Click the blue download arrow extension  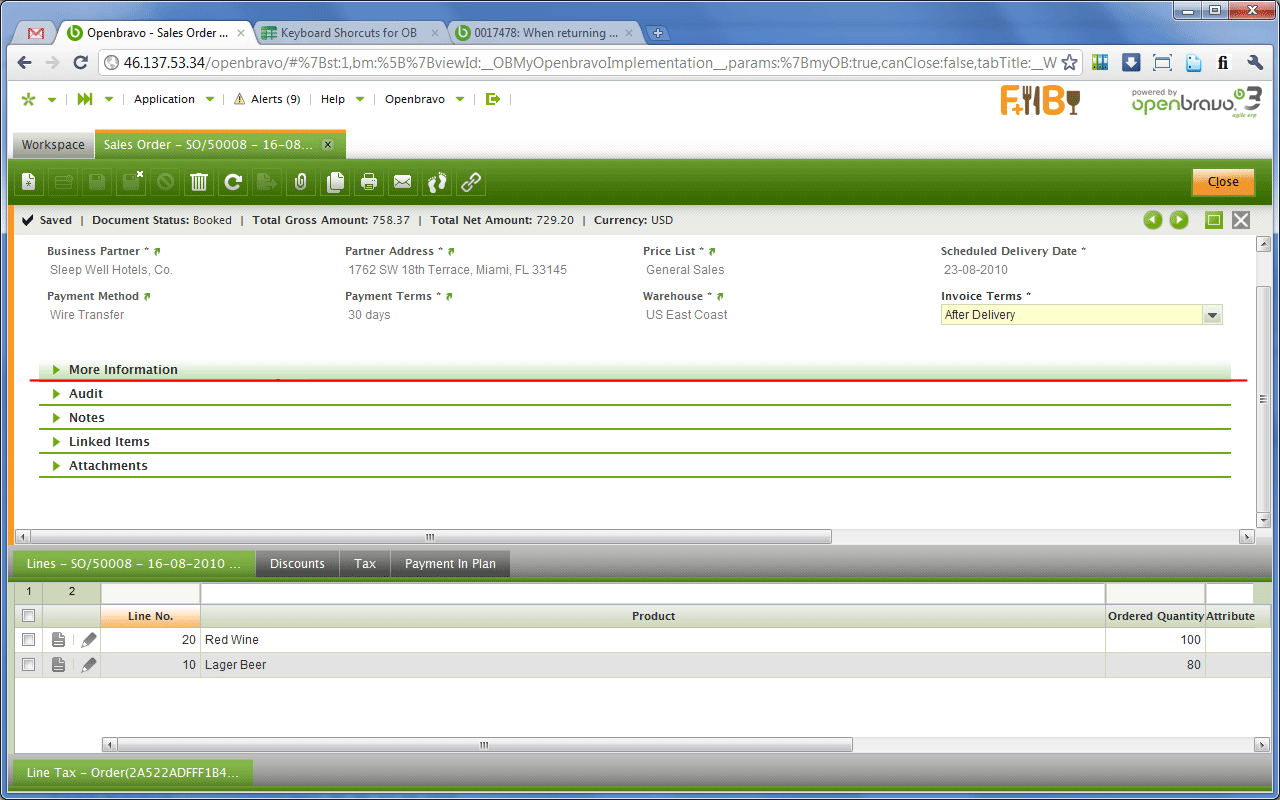click(1131, 62)
